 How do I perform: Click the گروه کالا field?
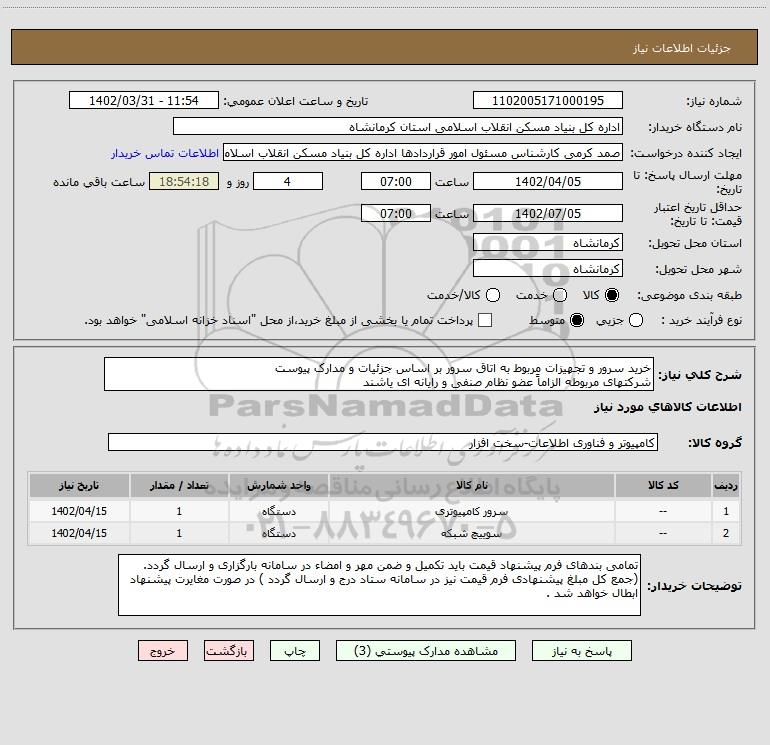383,442
